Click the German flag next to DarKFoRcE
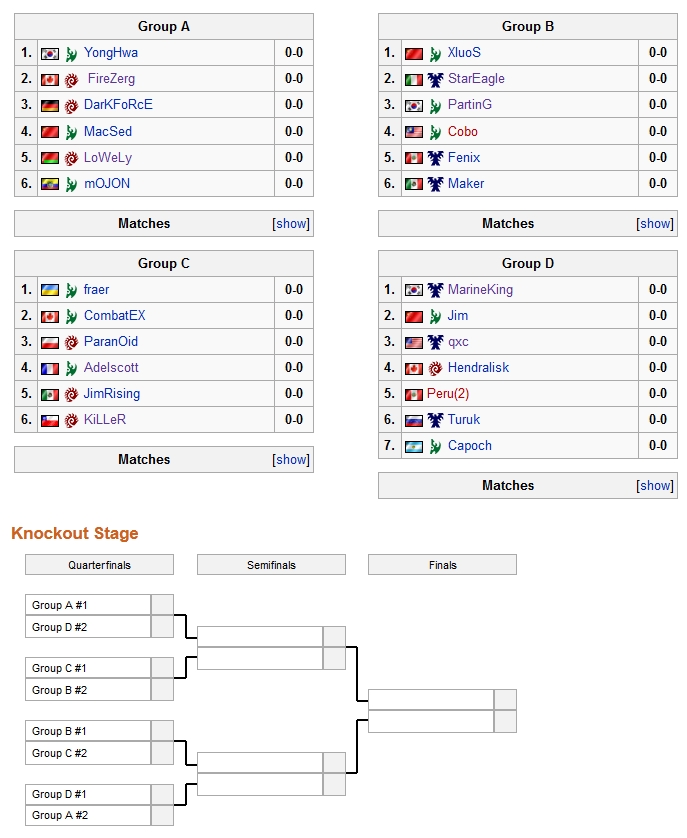 click(x=50, y=105)
